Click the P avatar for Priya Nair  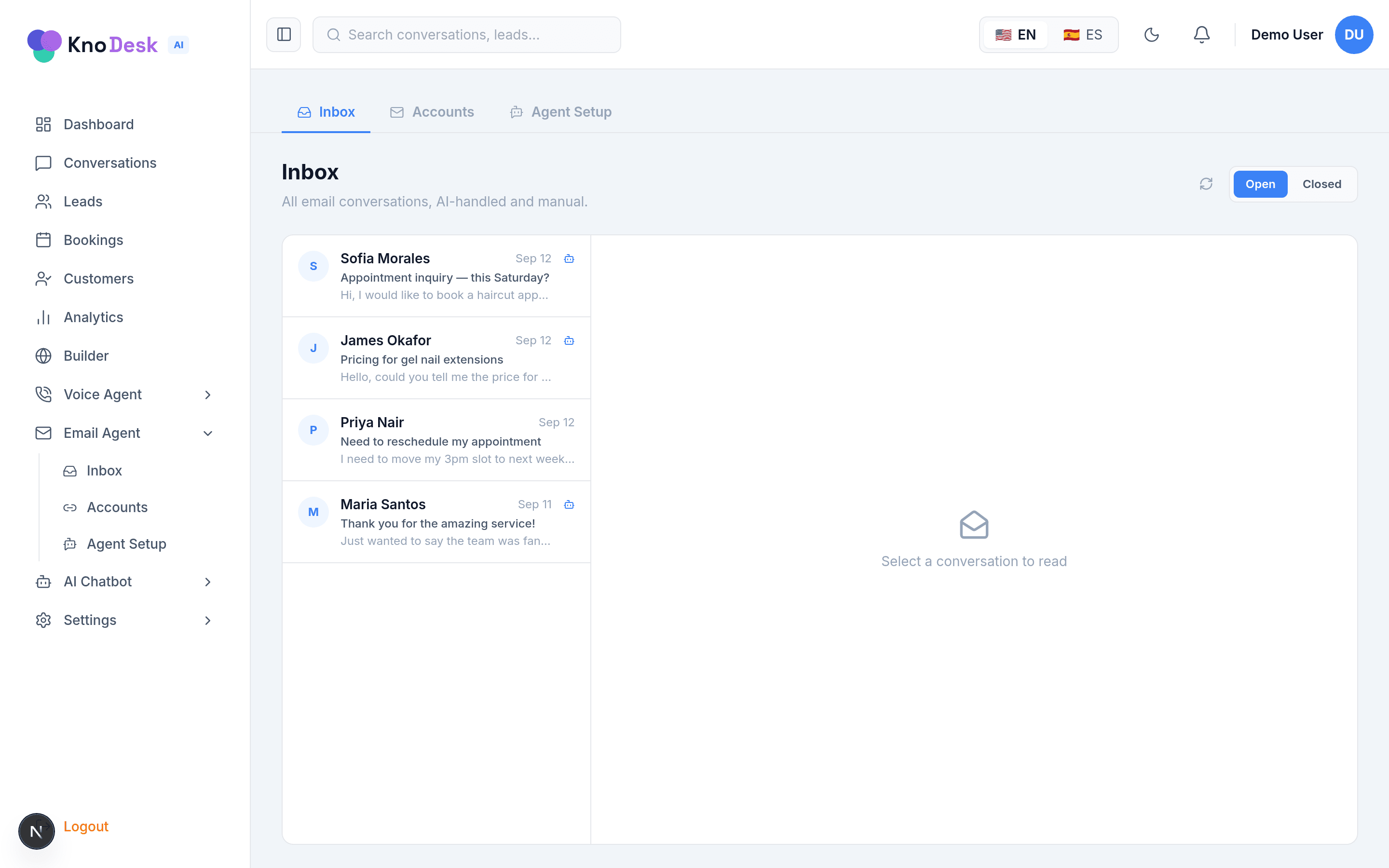point(313,429)
